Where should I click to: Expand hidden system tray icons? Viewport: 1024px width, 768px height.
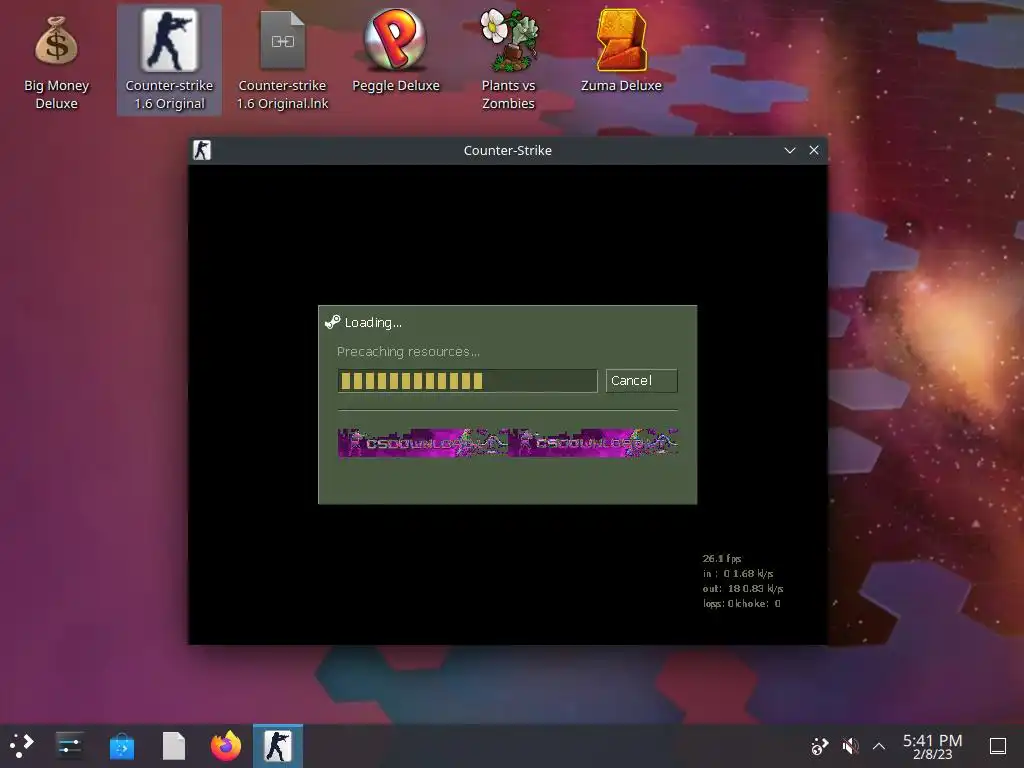click(879, 746)
